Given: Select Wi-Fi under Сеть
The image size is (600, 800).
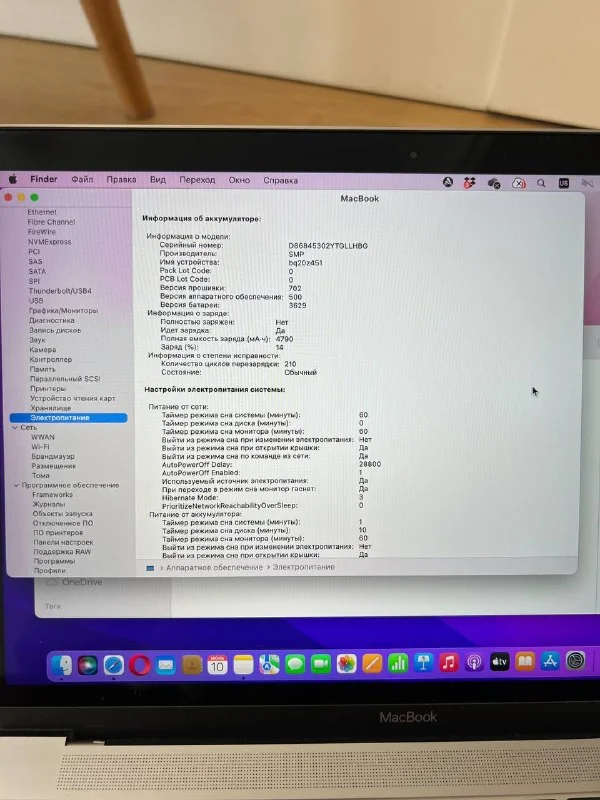Looking at the screenshot, I should [40, 447].
